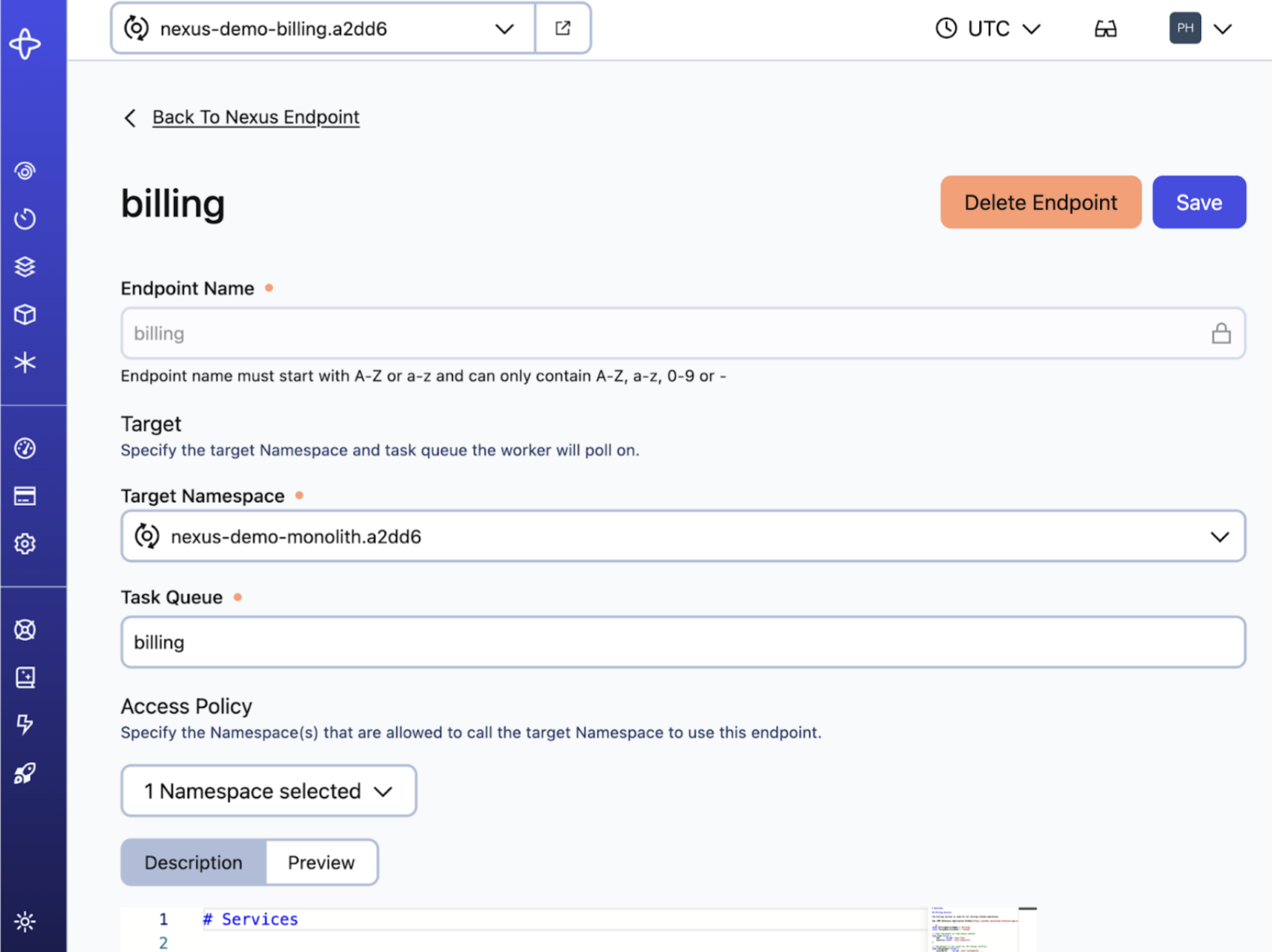Open the Nexus asterisk icon in the sidebar

coord(25,362)
